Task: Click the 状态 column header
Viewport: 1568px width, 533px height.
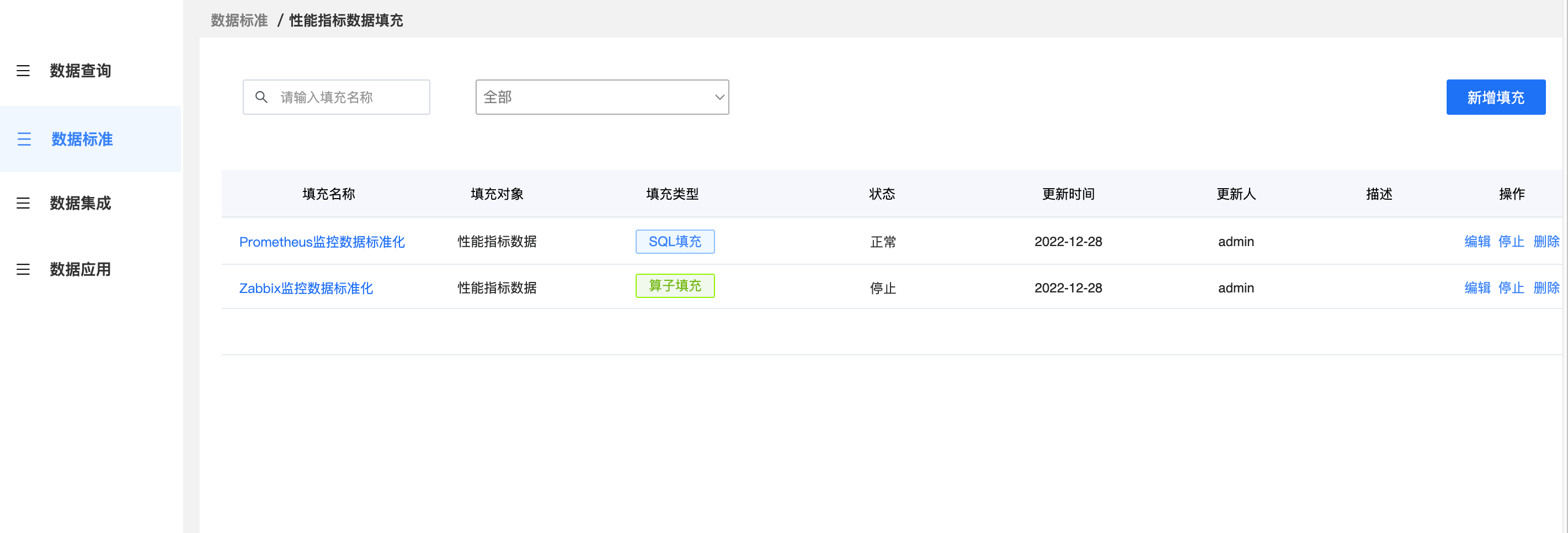Action: tap(882, 194)
